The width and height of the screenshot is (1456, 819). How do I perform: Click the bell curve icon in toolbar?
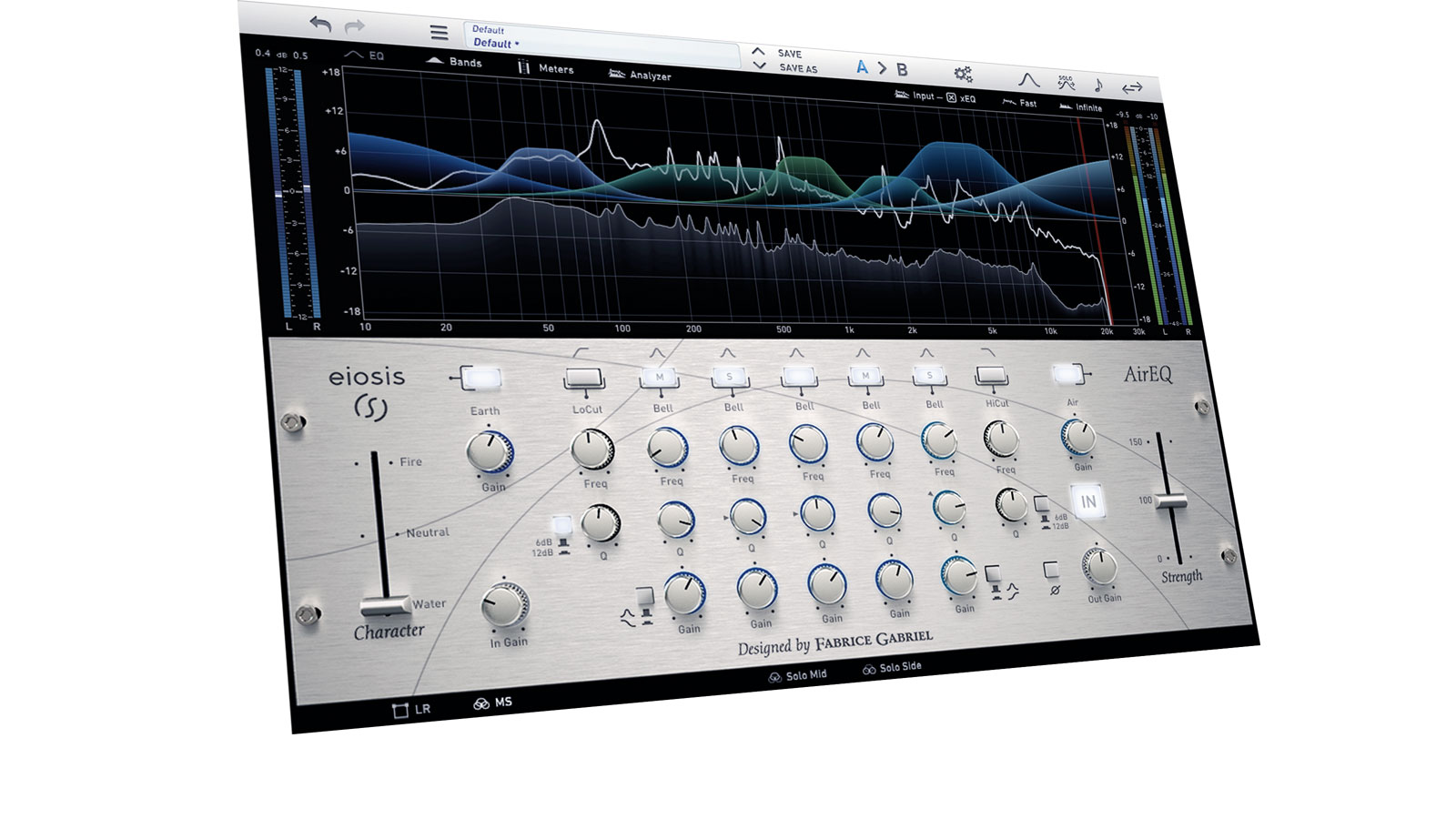1027,80
